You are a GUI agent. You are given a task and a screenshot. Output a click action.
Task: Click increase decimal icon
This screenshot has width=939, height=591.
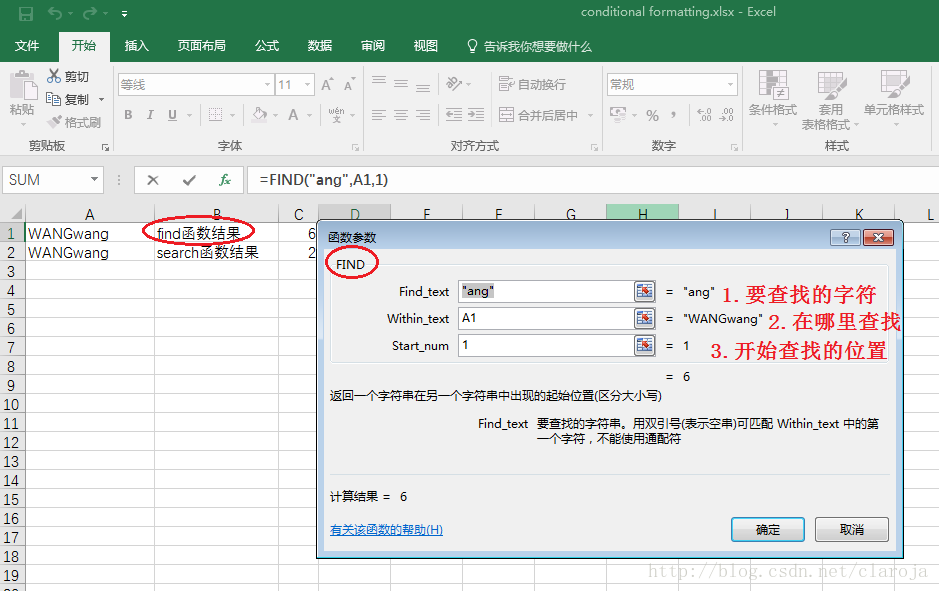[x=704, y=115]
